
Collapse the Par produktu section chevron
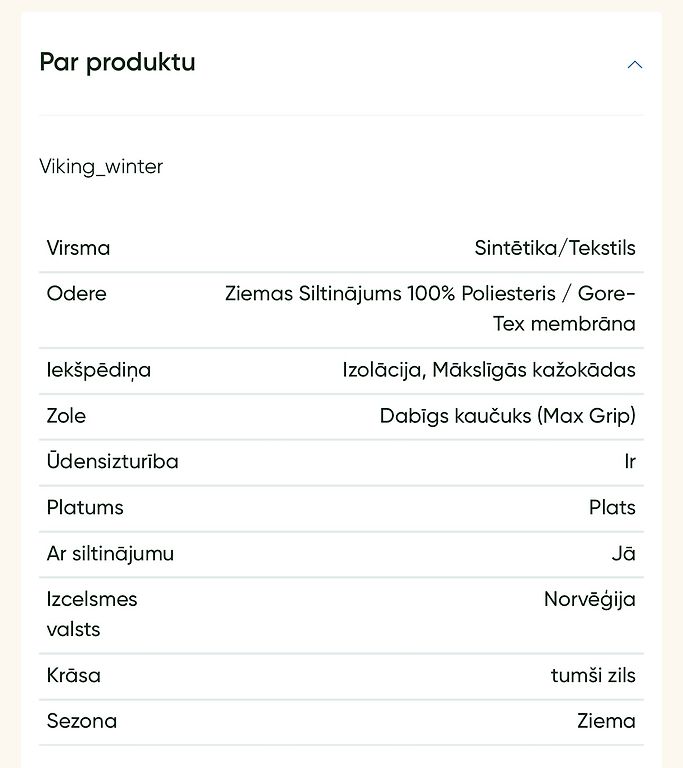click(x=634, y=65)
